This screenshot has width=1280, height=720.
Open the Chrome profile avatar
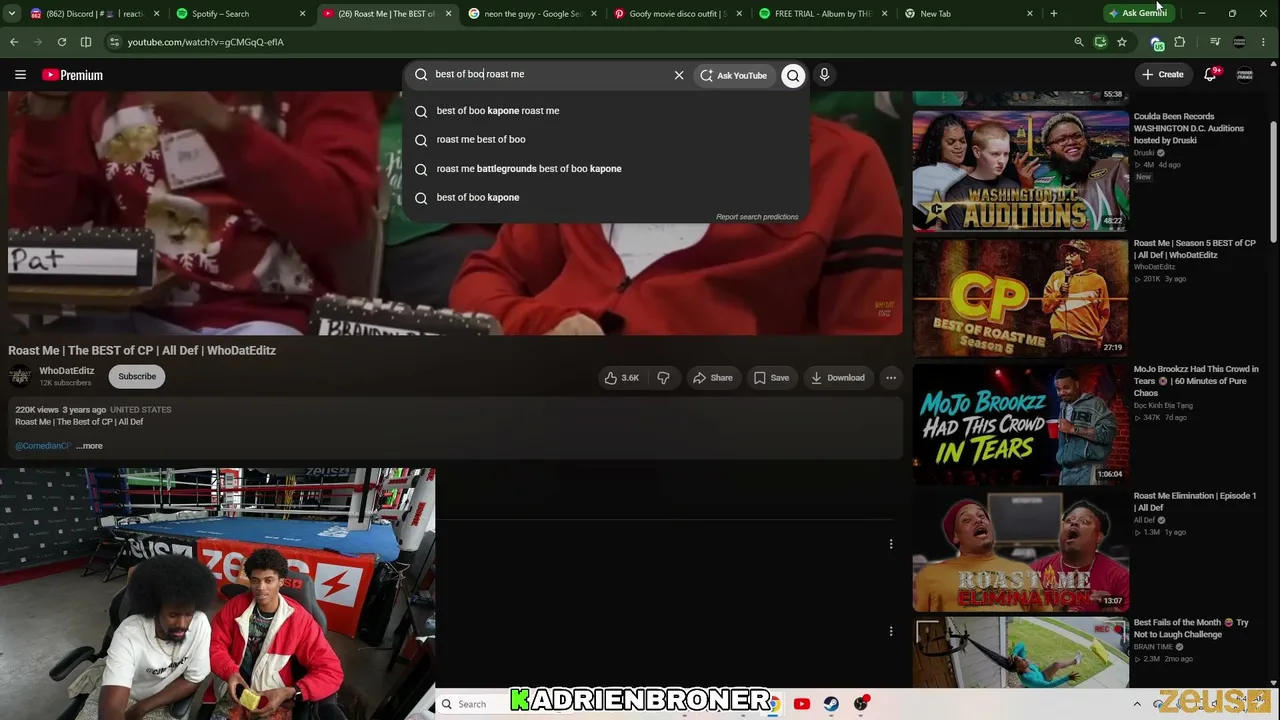tap(1240, 42)
